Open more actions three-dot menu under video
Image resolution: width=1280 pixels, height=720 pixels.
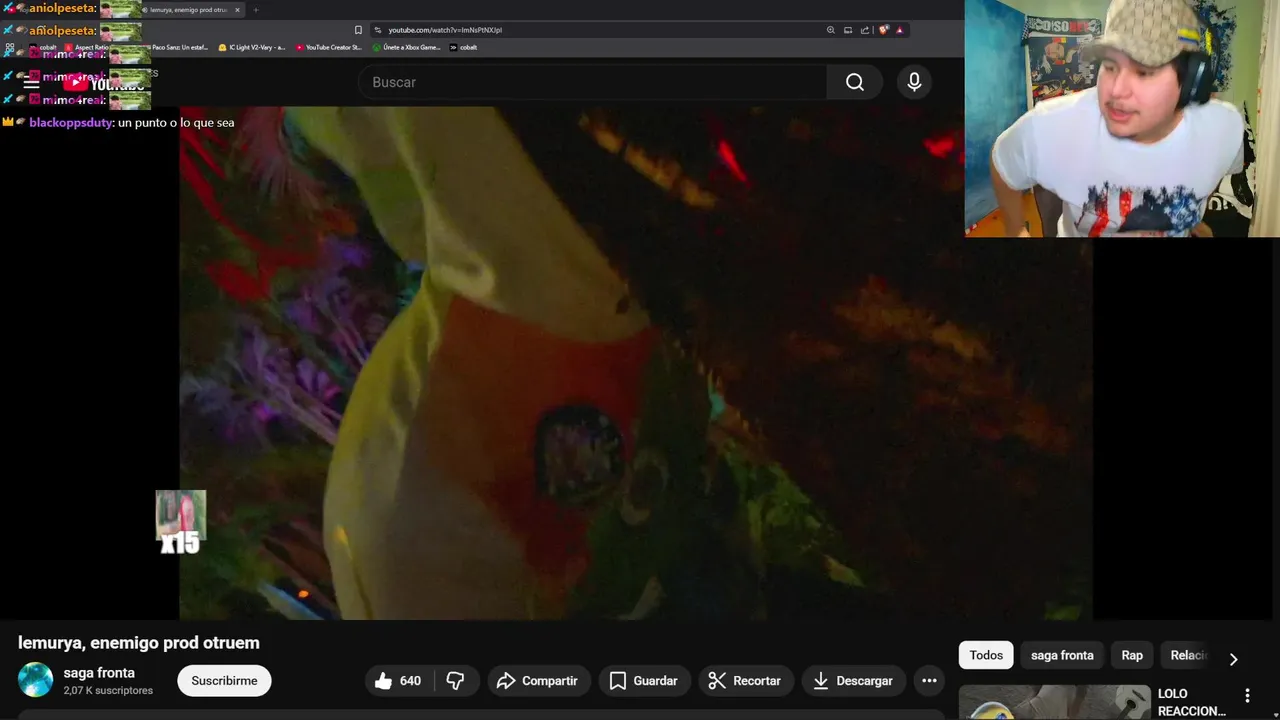coord(929,681)
